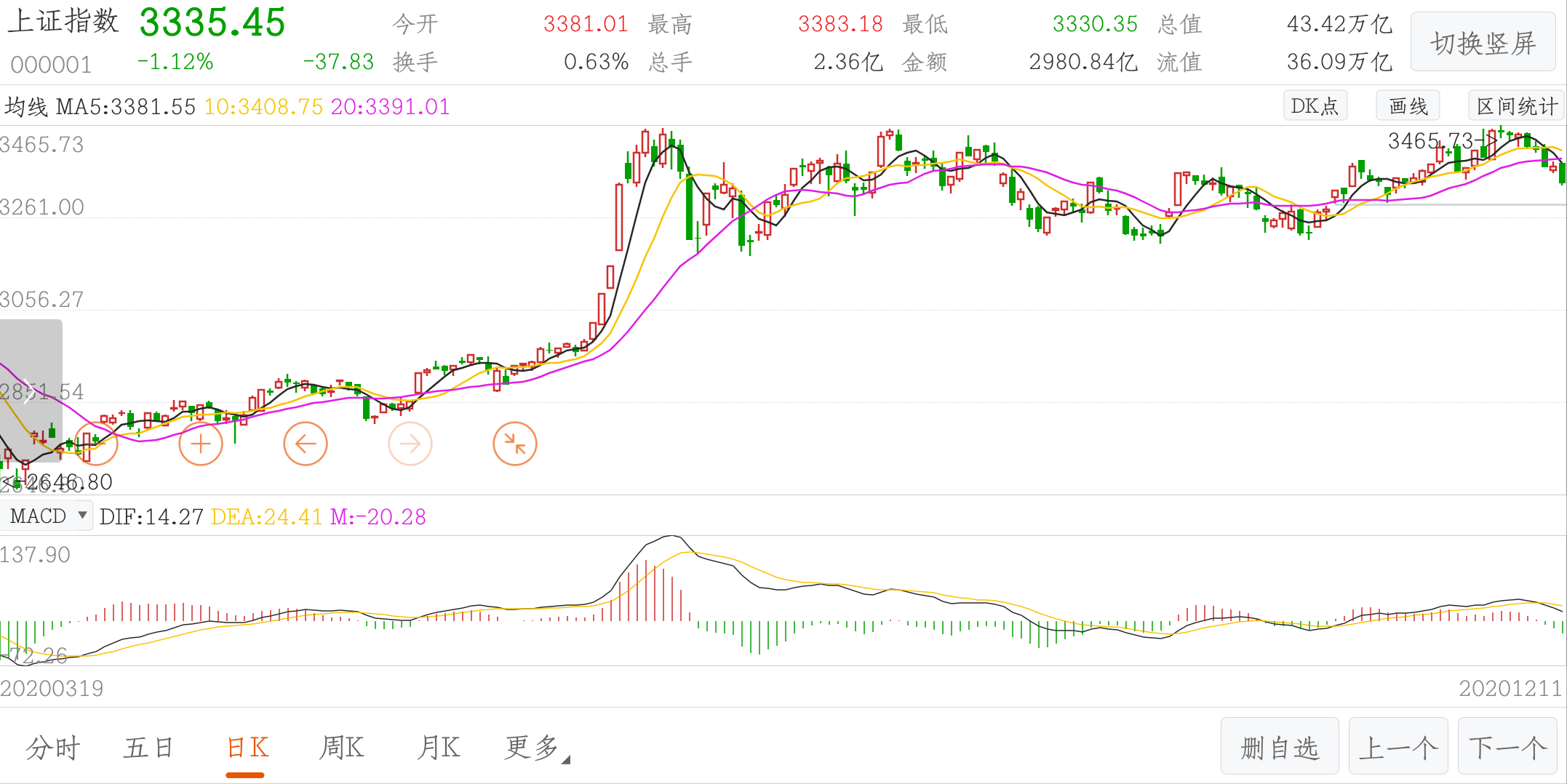The width and height of the screenshot is (1567, 784).
Task: Go to previous stock with 上一个
Action: (1398, 747)
